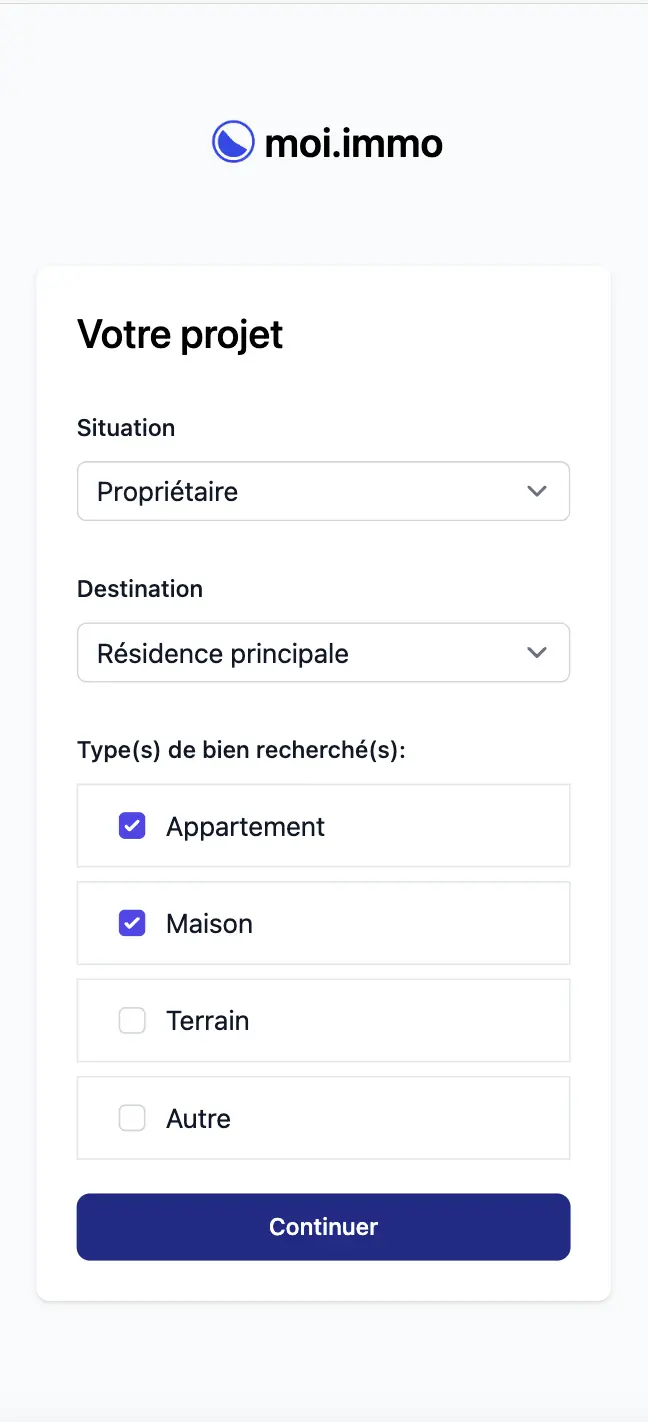Screen dimensions: 648x1422
Task: Enable the Autre option
Action: 131,1117
